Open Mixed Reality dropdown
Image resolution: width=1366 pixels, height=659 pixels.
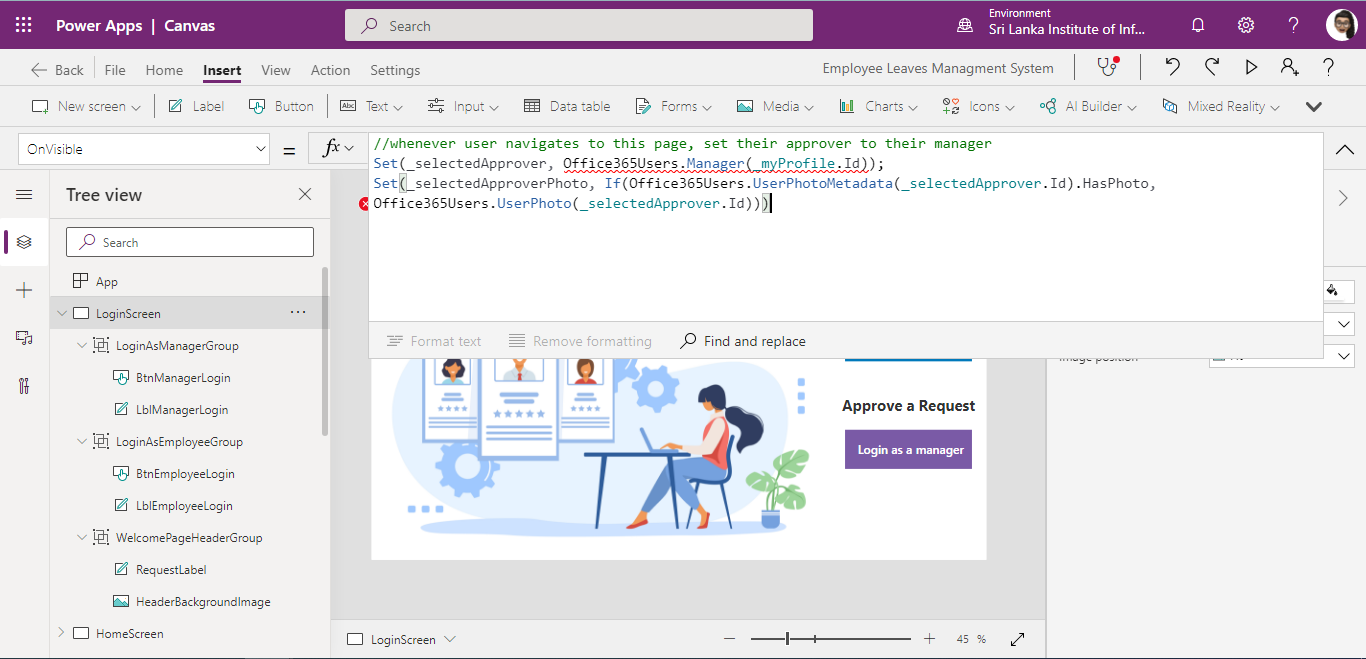(x=1221, y=106)
